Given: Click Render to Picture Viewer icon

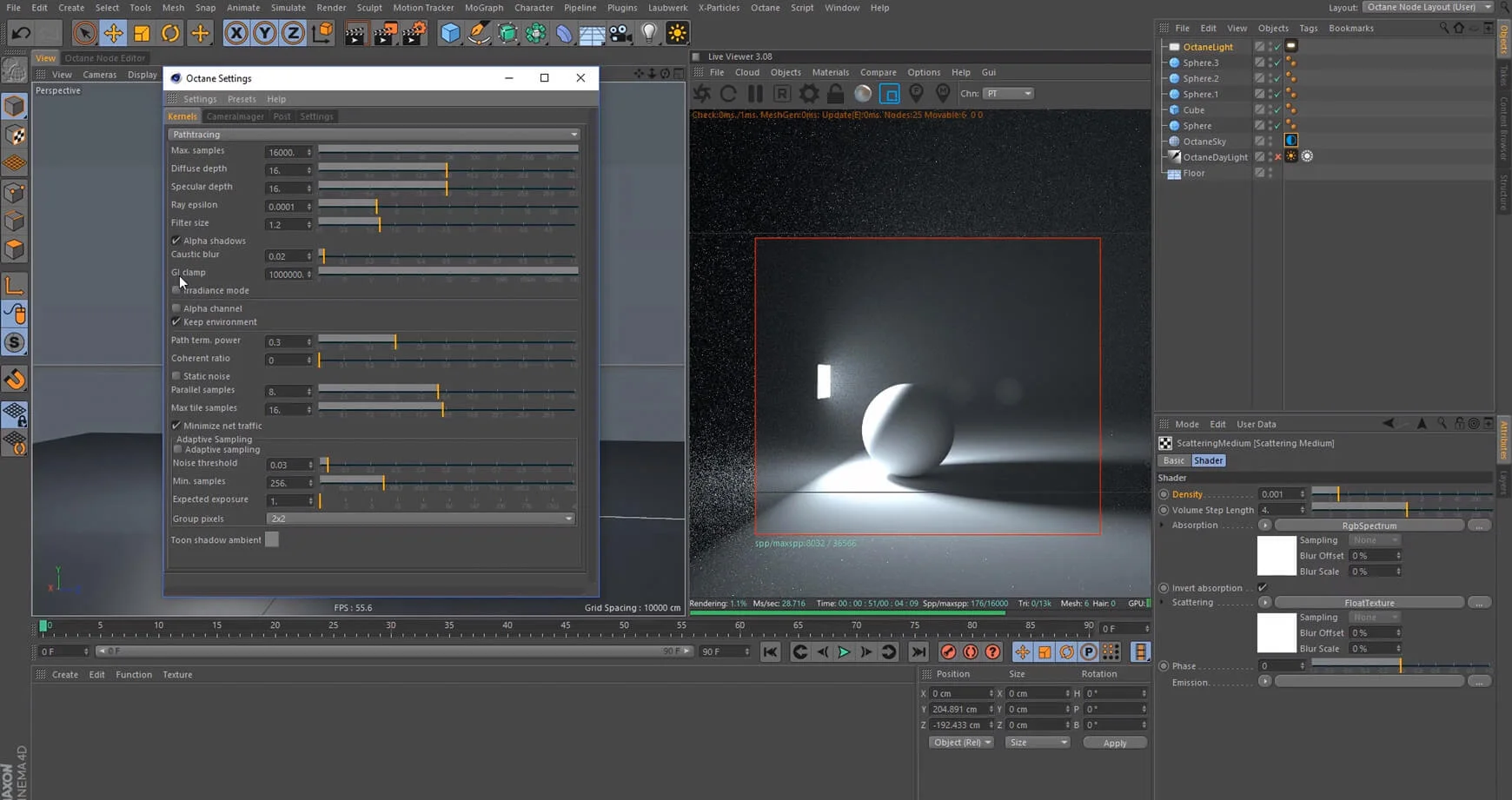Looking at the screenshot, I should coord(384,33).
